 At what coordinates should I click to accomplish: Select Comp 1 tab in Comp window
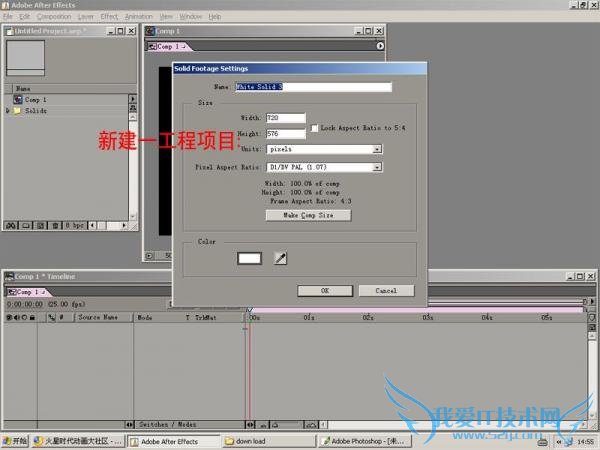pos(168,46)
